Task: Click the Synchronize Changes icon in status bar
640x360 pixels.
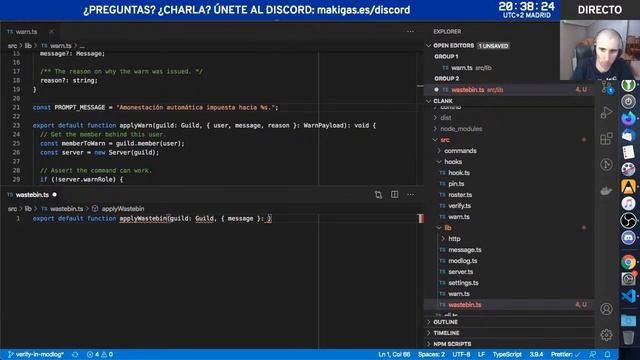Action: tap(75, 355)
